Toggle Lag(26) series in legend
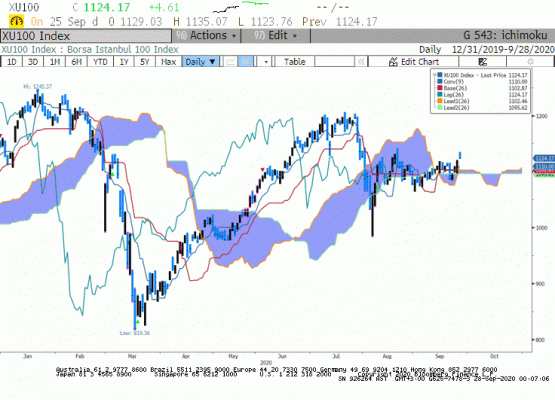 coord(453,95)
